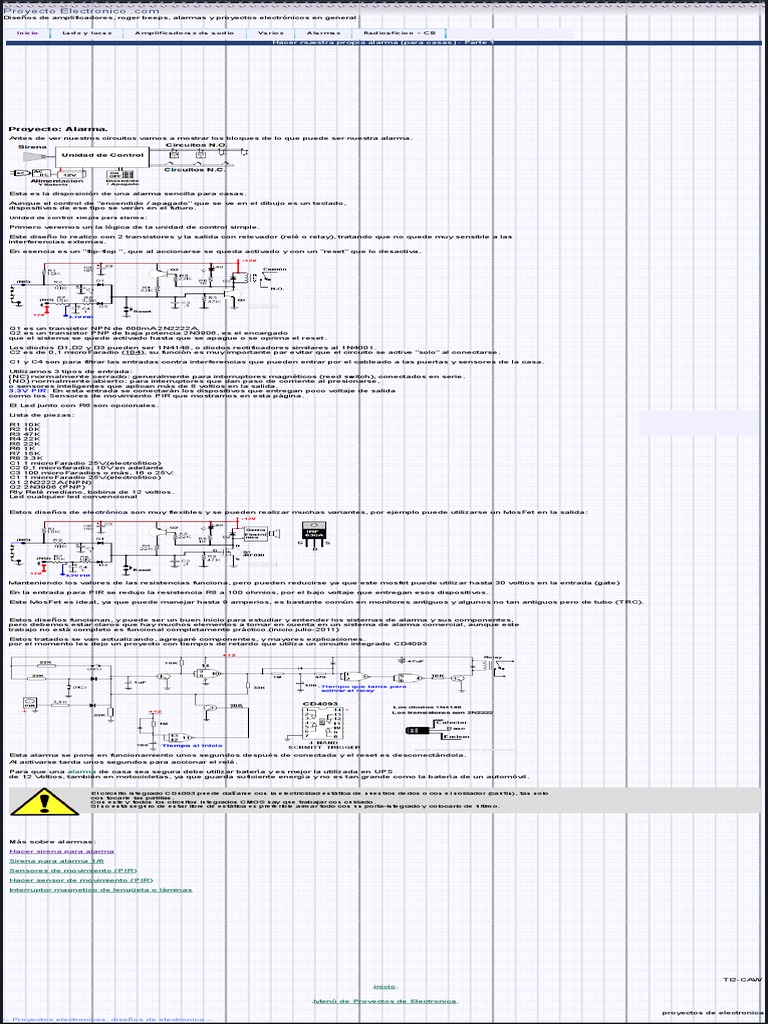Click the green 'alarma' link in the battery paragraph

(x=82, y=771)
